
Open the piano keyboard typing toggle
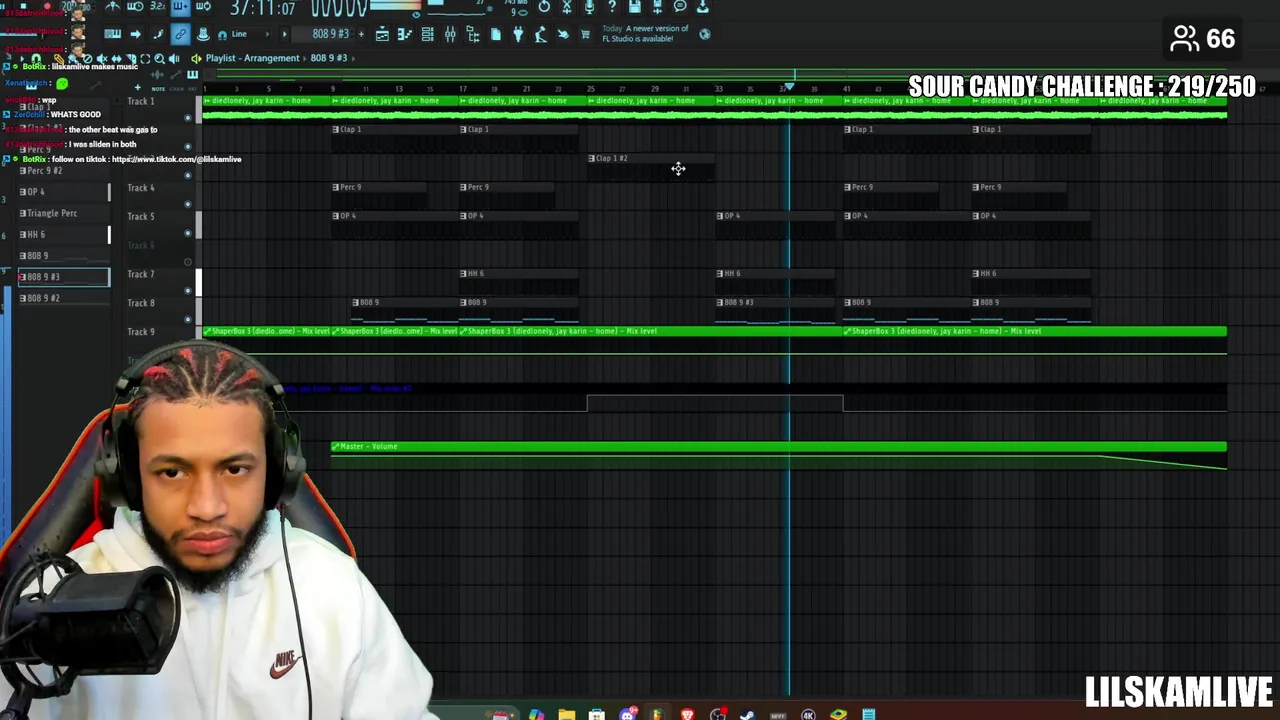[x=112, y=34]
